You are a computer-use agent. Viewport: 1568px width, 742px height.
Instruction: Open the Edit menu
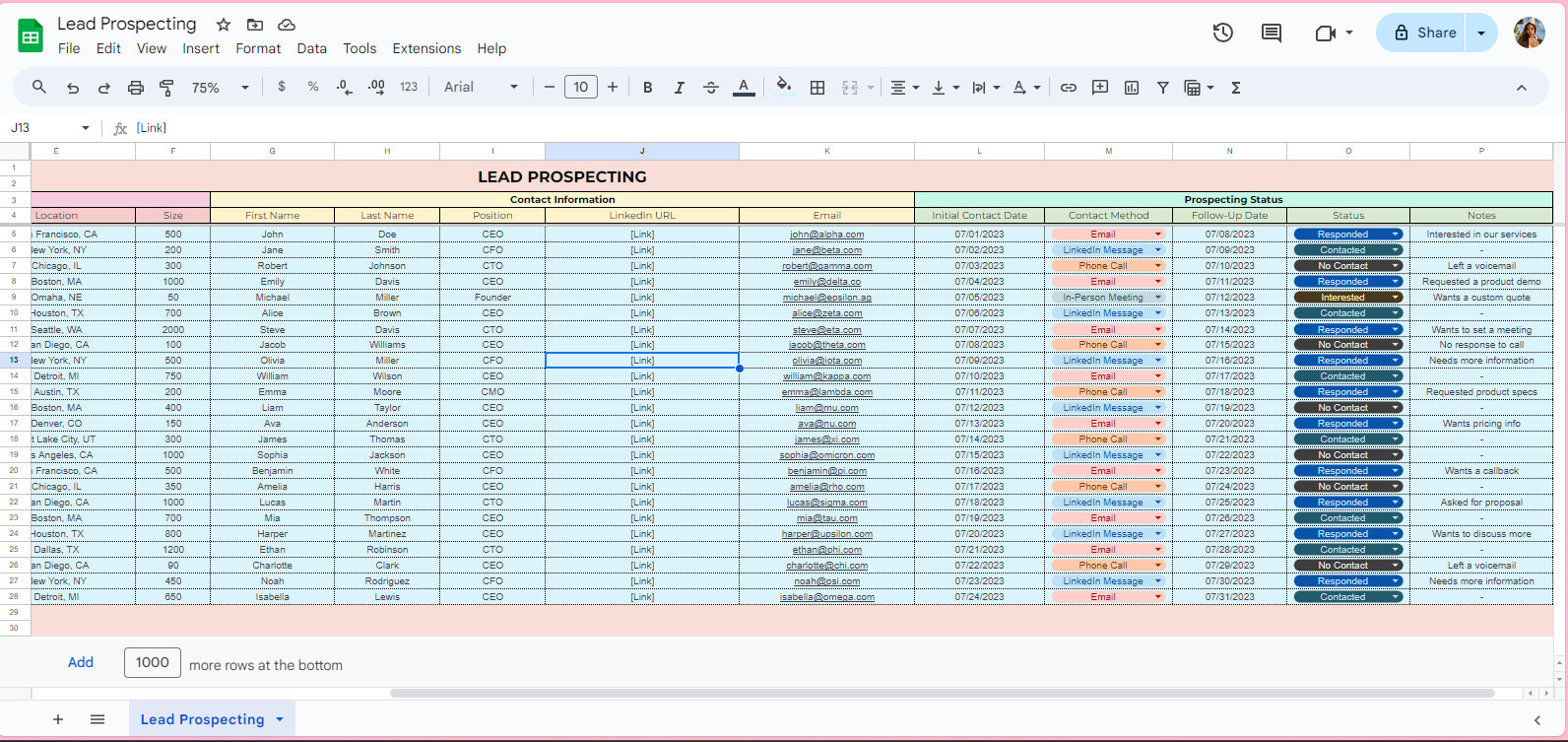tap(108, 48)
